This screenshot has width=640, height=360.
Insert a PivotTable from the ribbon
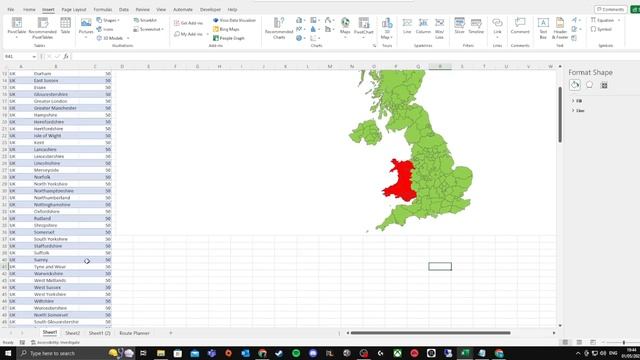pos(17,28)
